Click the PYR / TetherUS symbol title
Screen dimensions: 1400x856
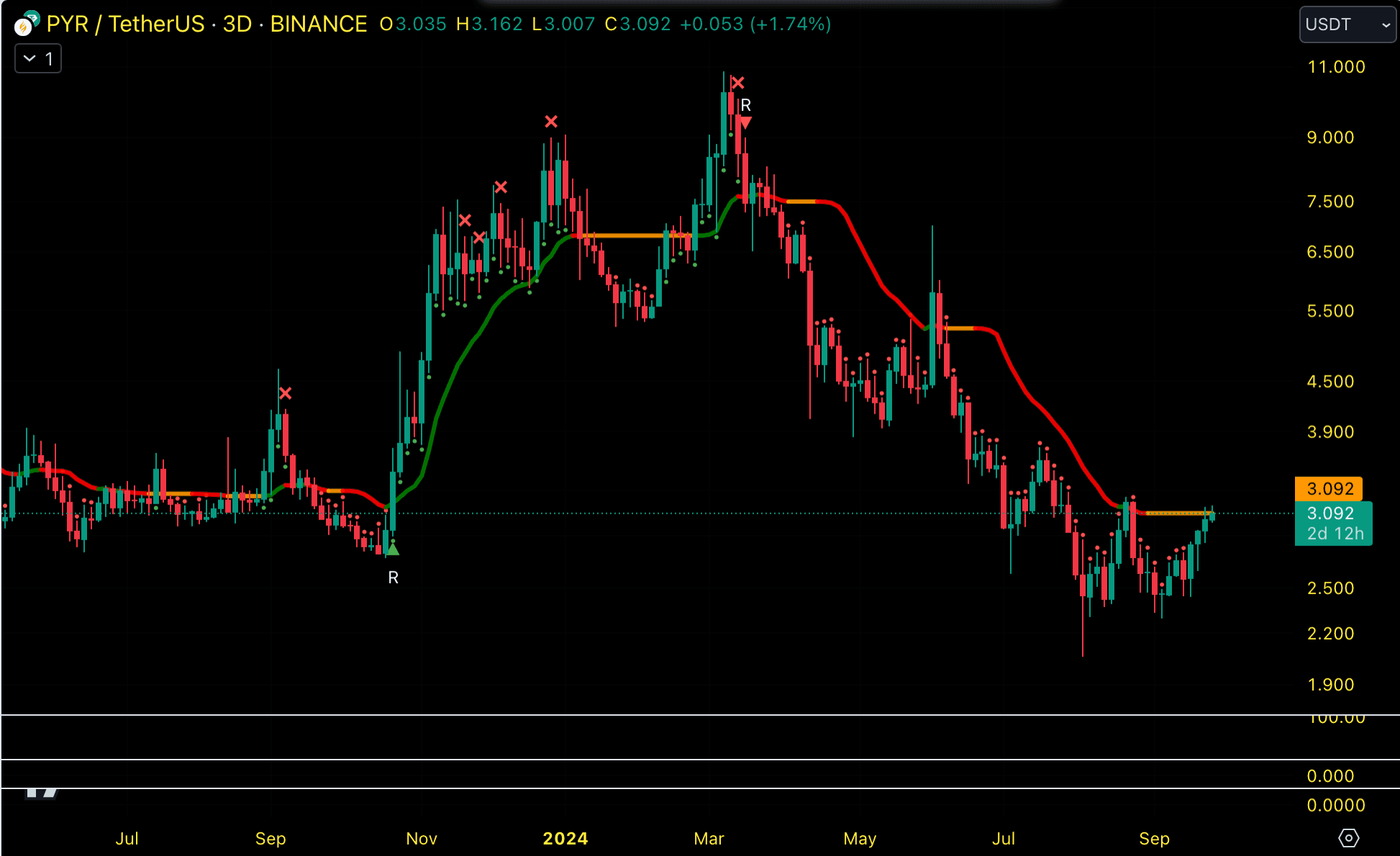click(x=126, y=24)
